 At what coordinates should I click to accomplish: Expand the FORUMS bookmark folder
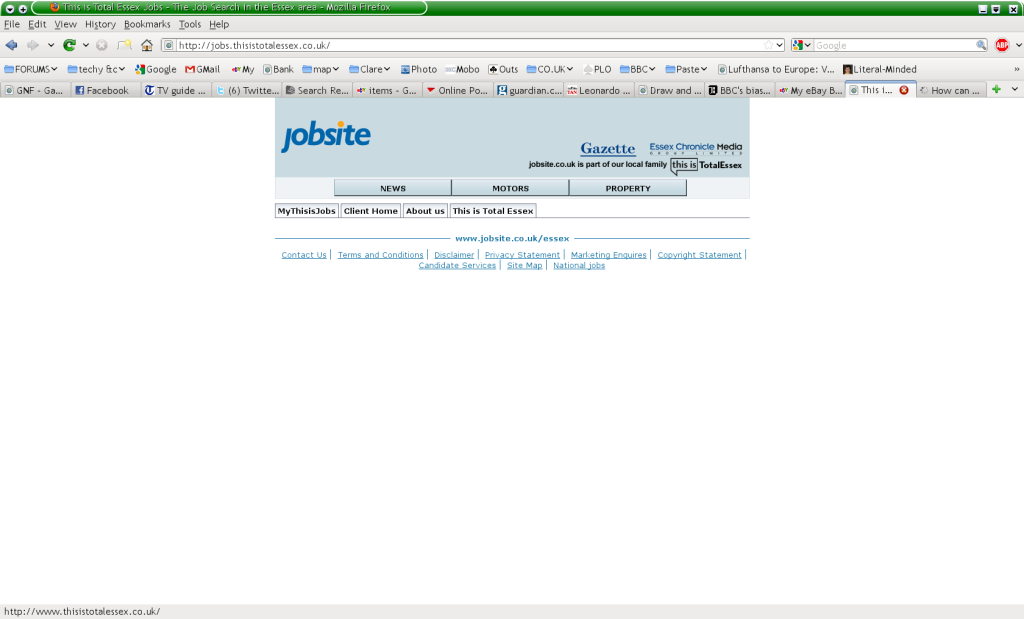point(31,69)
